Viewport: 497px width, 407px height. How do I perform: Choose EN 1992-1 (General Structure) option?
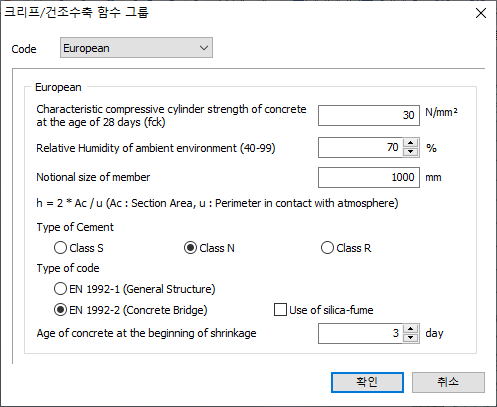pos(60,289)
